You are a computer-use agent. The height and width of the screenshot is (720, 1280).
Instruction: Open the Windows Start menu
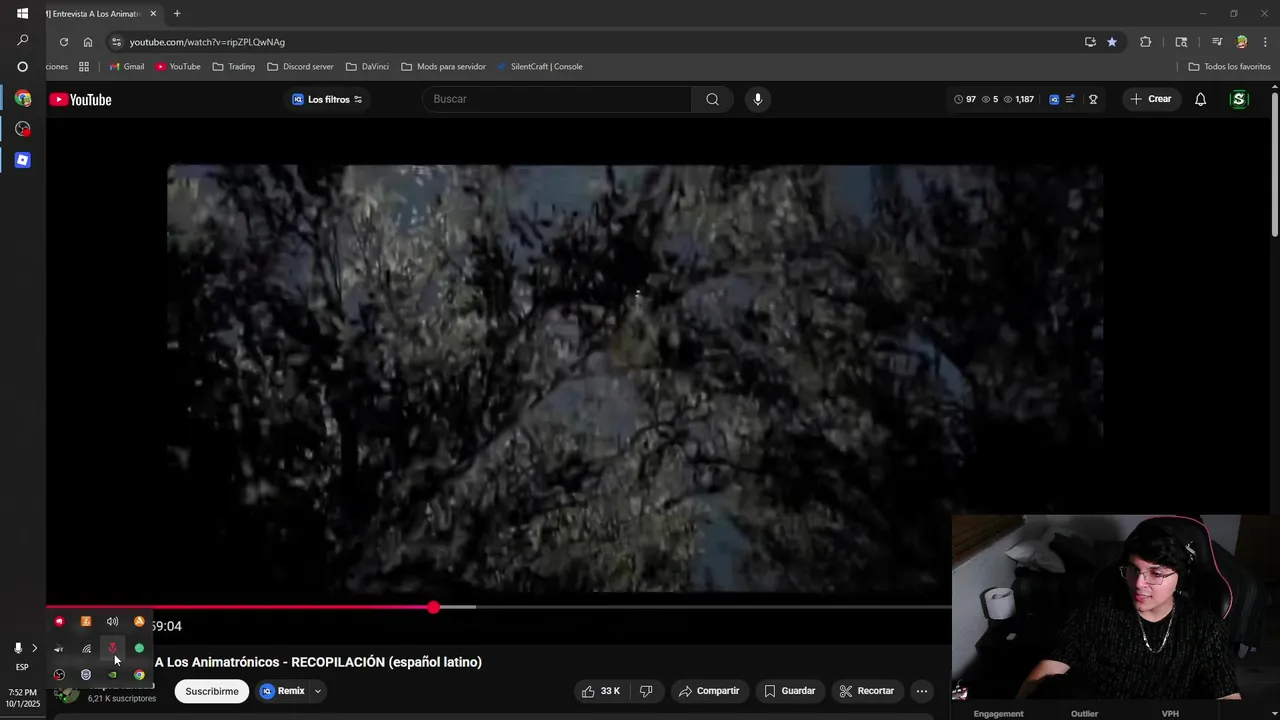(x=22, y=14)
